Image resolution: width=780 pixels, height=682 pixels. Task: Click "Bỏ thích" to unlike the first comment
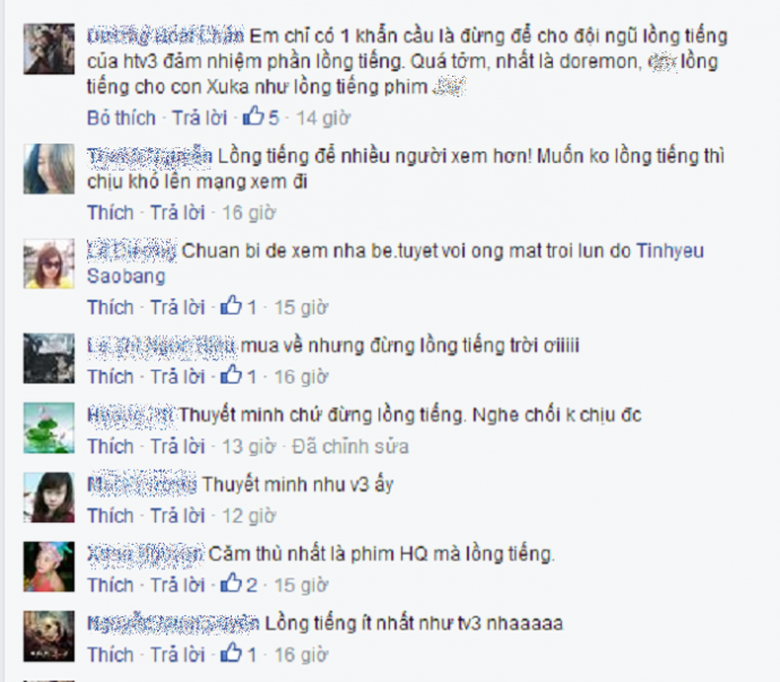(121, 118)
